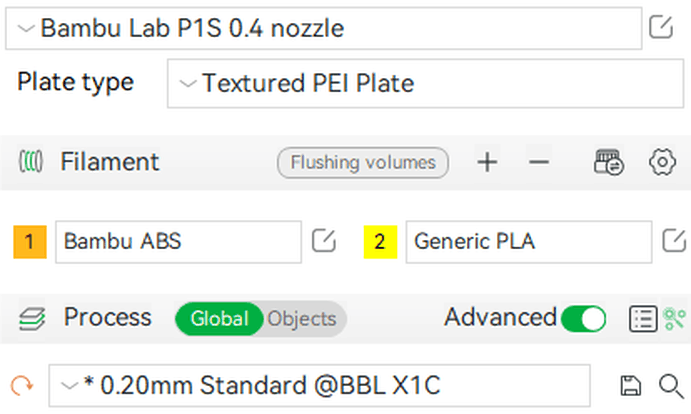Edit the Bambu ABS filament preset
Image resolution: width=691 pixels, height=414 pixels.
323,241
